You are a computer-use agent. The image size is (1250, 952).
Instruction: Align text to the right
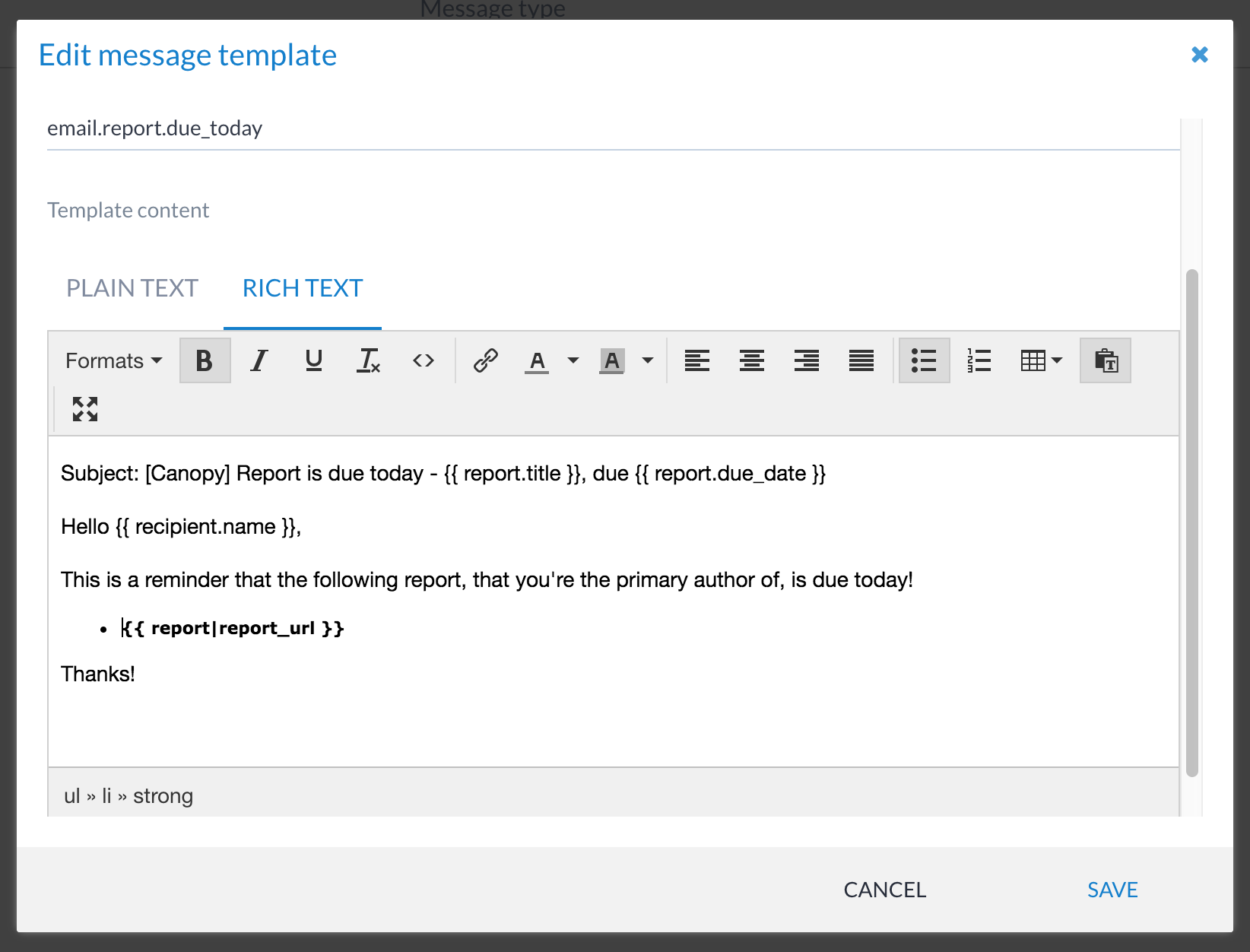pos(806,360)
